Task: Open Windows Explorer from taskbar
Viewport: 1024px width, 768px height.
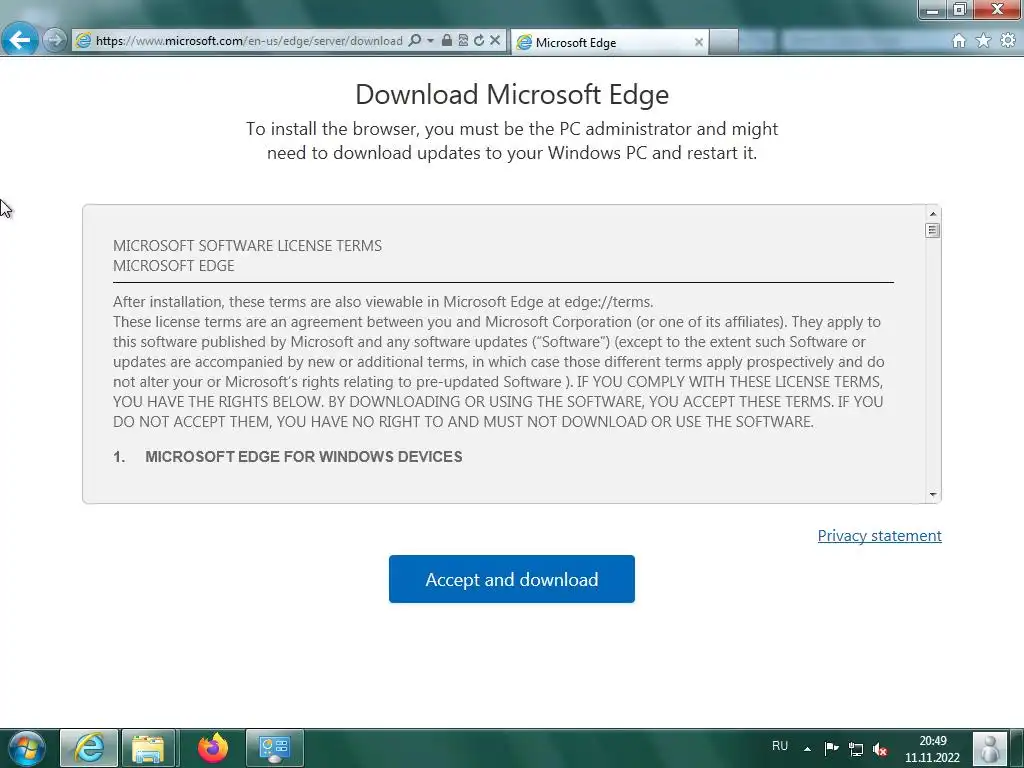Action: [148, 748]
